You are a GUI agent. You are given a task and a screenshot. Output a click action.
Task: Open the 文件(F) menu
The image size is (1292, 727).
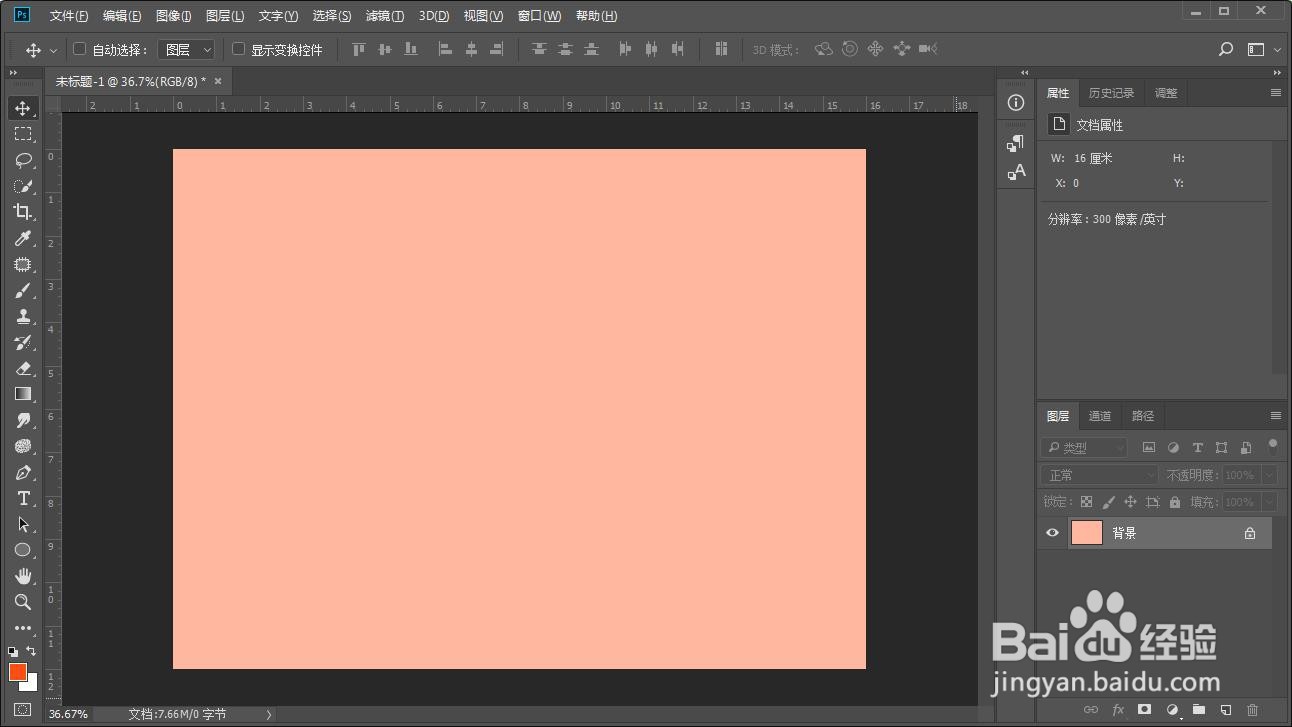point(69,16)
